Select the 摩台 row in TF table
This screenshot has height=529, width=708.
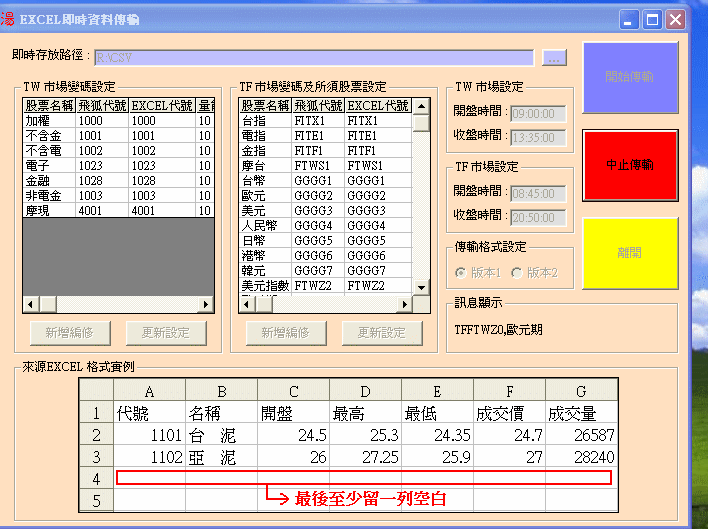tap(326, 166)
